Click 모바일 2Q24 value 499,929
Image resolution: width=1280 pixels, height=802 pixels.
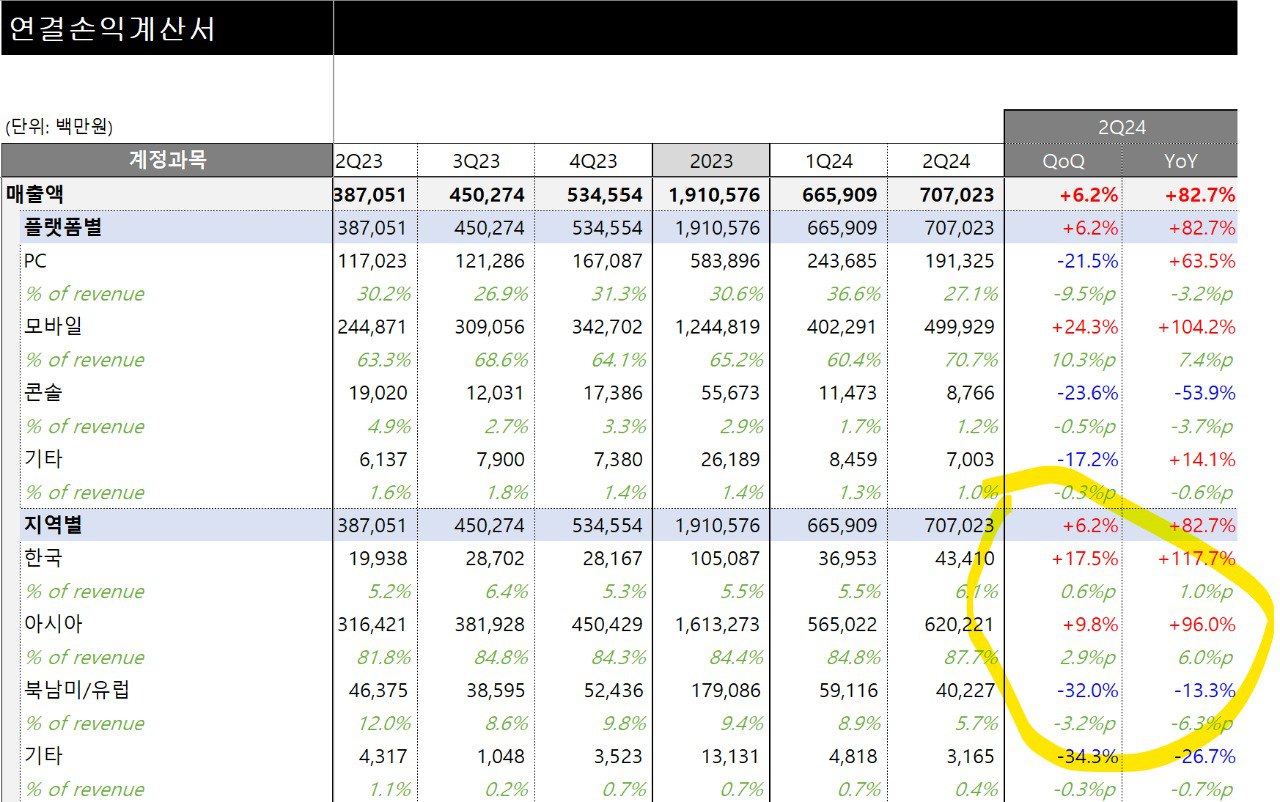pyautogui.click(x=958, y=327)
